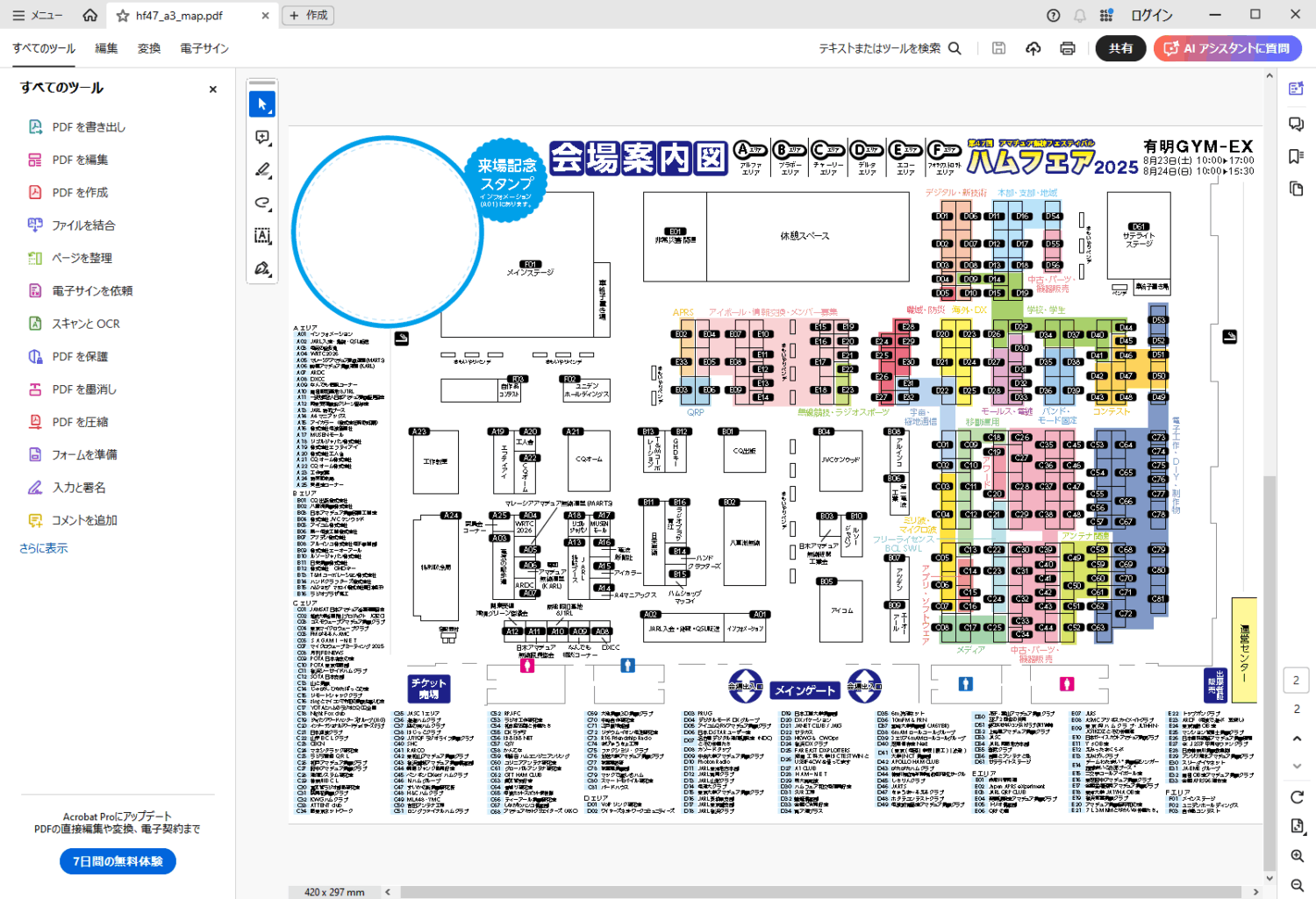Select ファイルを結合 tool

point(83,225)
